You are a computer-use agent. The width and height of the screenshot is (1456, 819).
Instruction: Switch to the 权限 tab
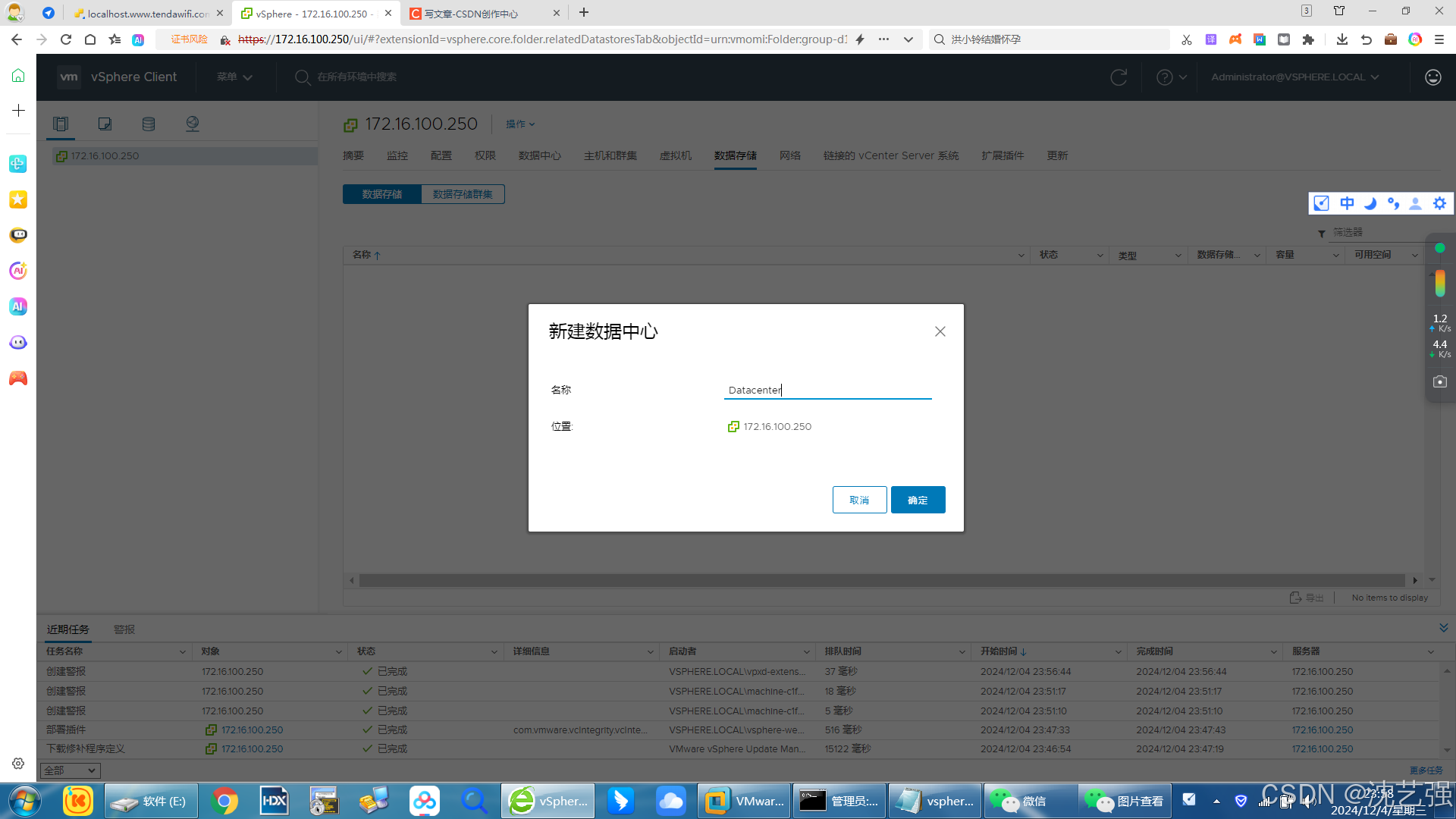tap(485, 155)
